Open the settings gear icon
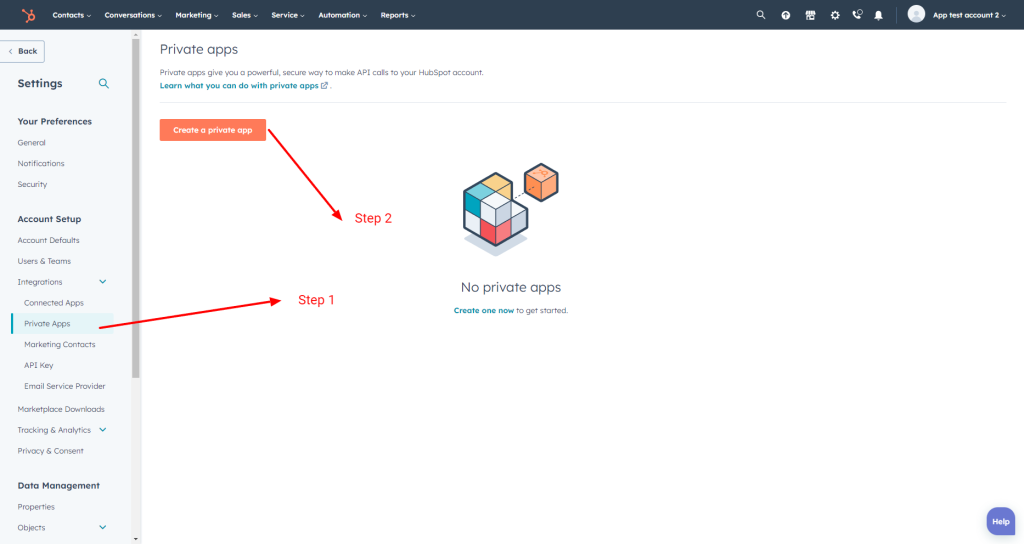Screen dimensions: 1024x544 point(835,15)
